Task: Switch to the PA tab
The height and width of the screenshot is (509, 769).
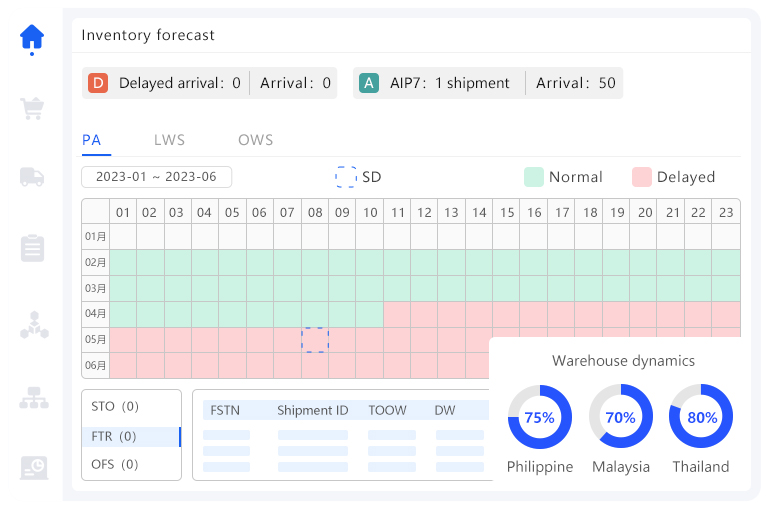Action: coord(91,141)
